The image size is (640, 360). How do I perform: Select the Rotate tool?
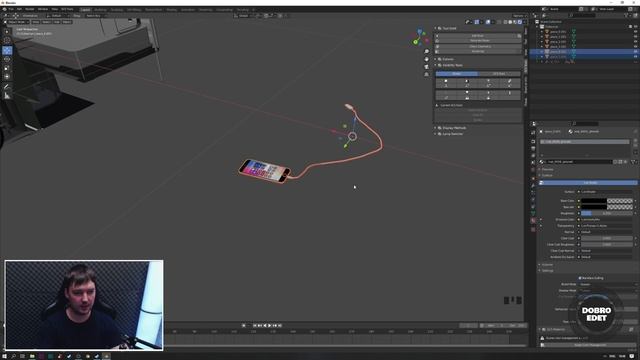7,59
